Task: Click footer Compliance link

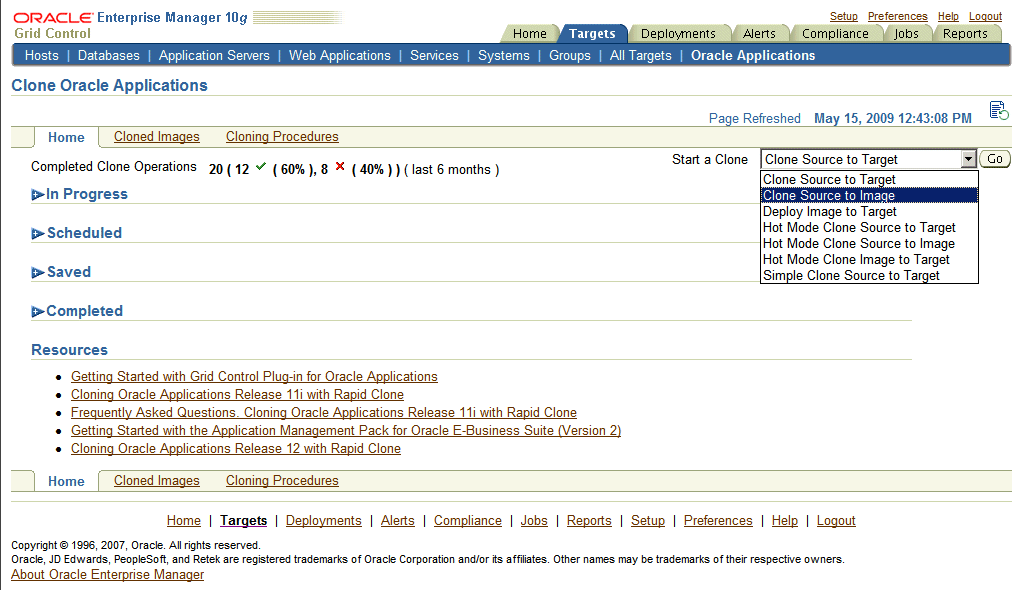Action: pyautogui.click(x=468, y=520)
